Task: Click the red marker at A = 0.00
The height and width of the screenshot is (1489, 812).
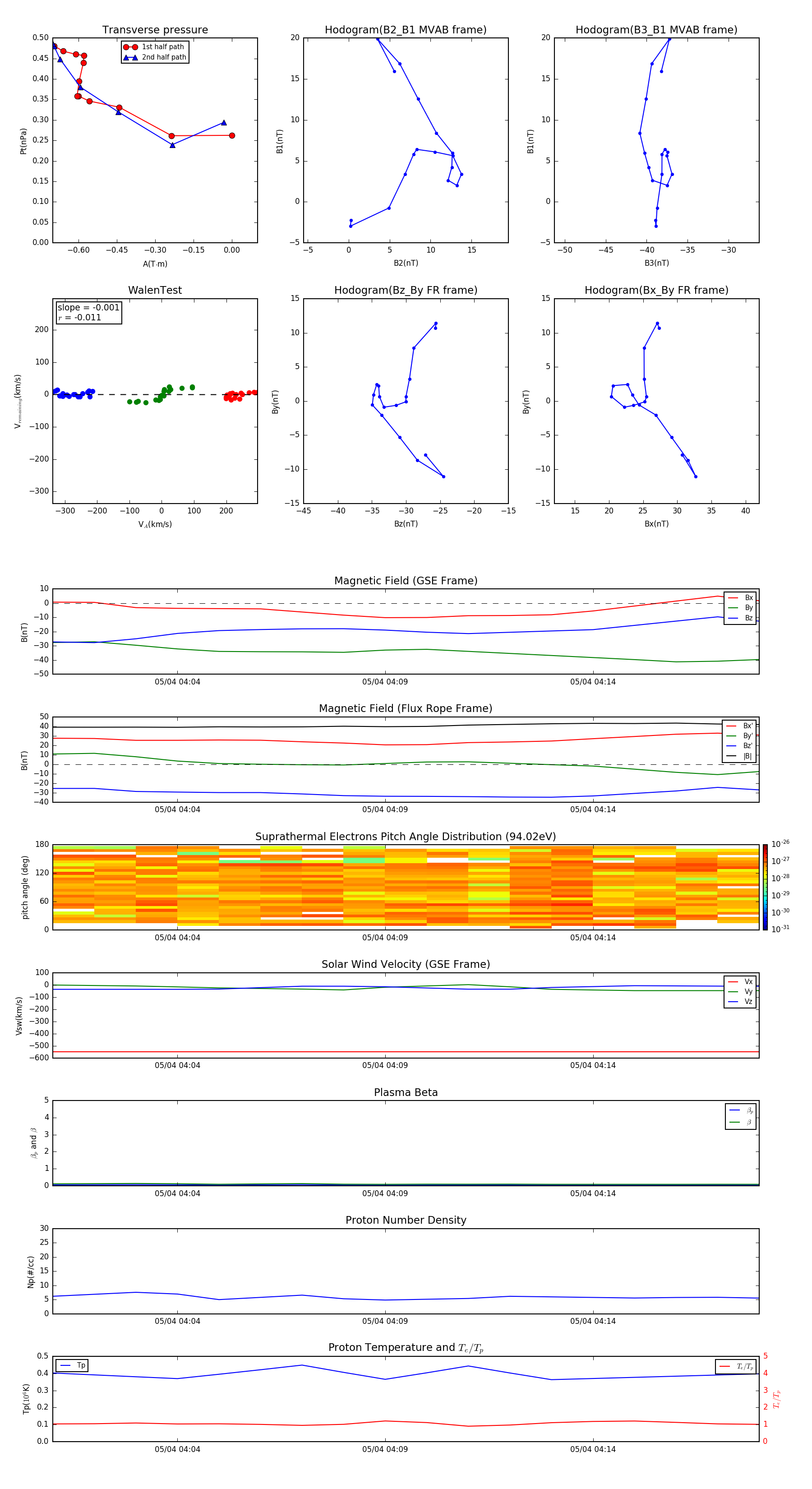Action: (x=232, y=136)
